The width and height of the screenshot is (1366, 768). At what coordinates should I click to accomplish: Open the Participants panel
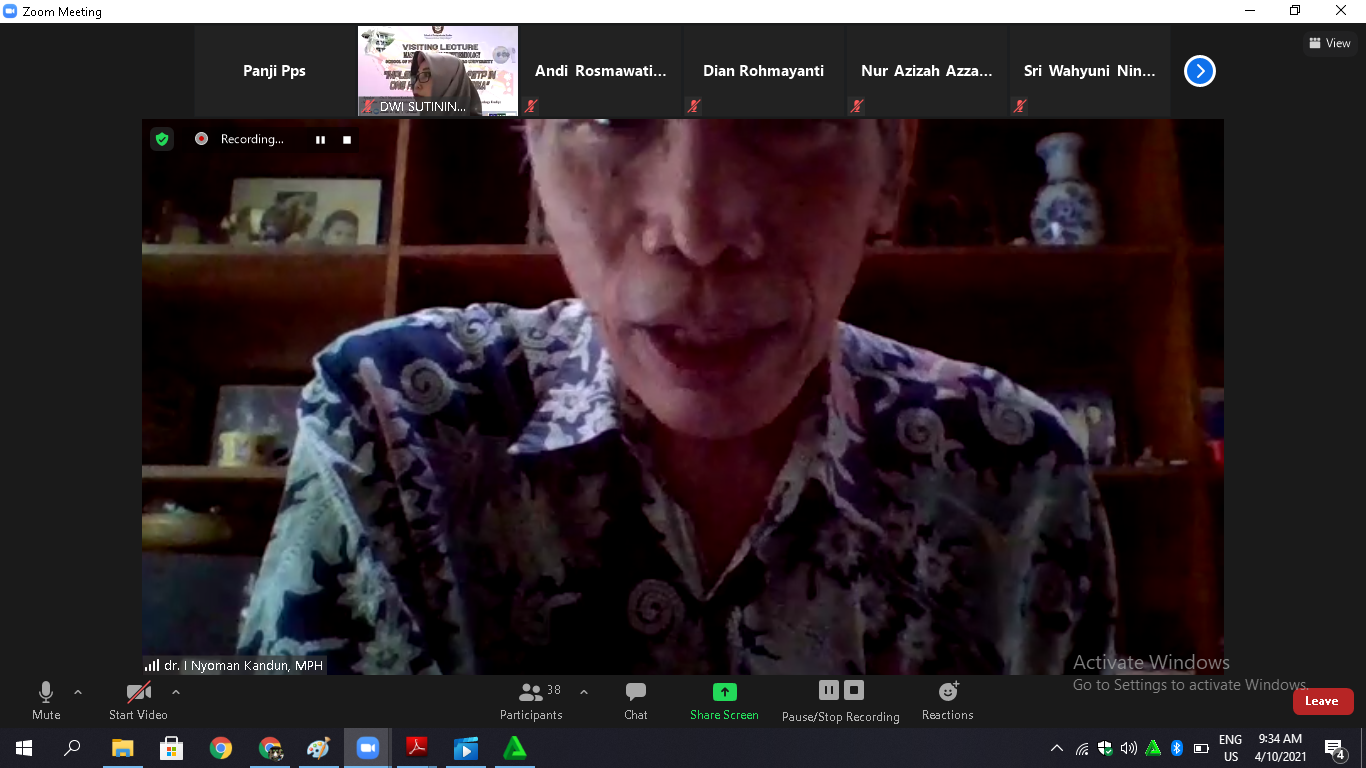coord(531,700)
